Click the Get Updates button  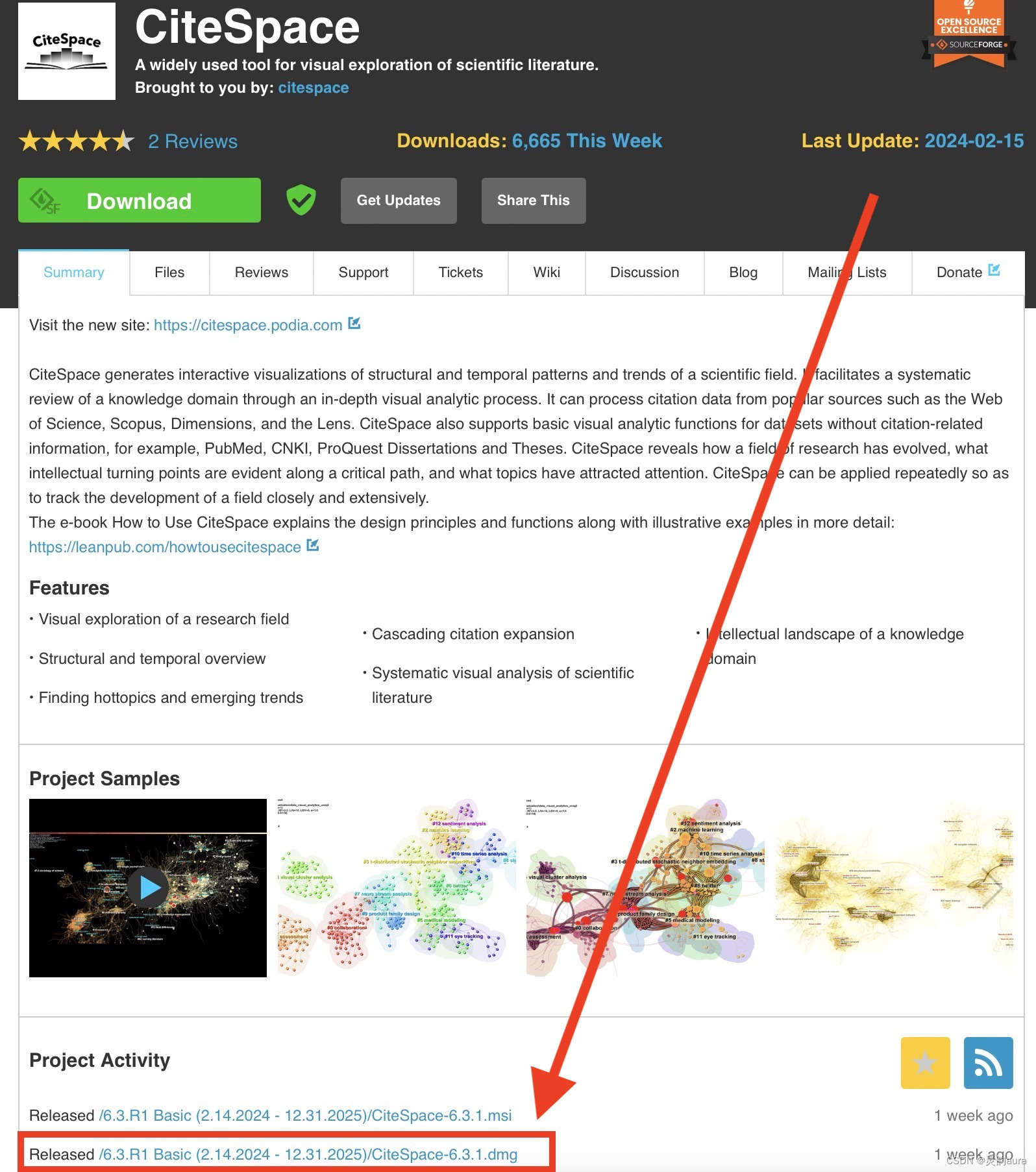(399, 201)
